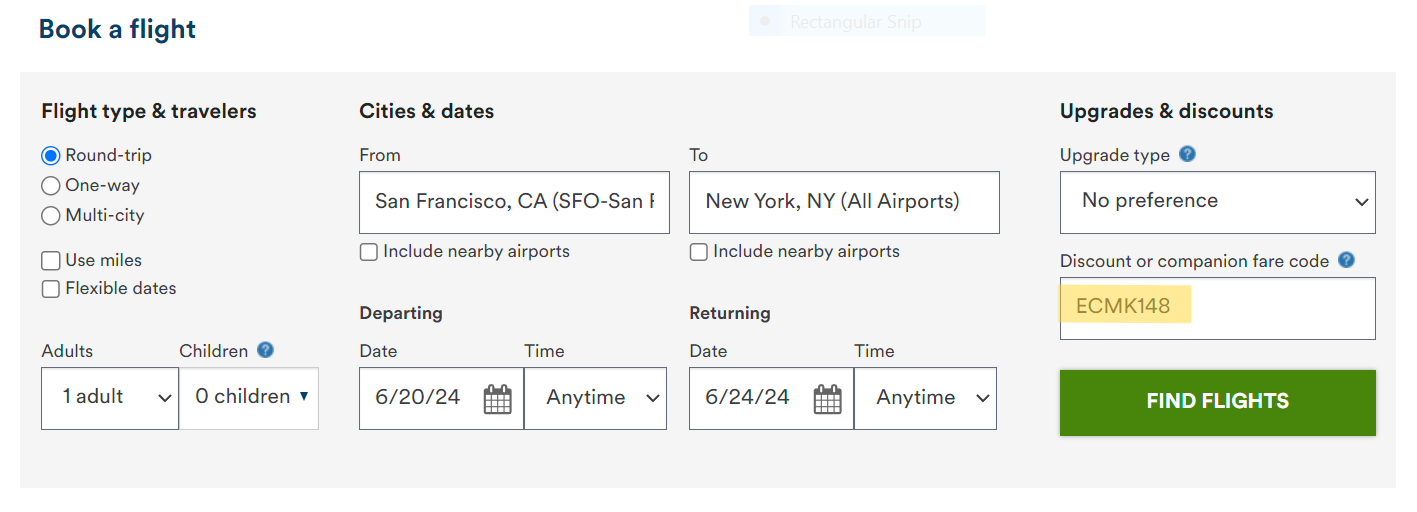Expand the departing Time Anytime dropdown
The height and width of the screenshot is (512, 1417).
click(595, 398)
